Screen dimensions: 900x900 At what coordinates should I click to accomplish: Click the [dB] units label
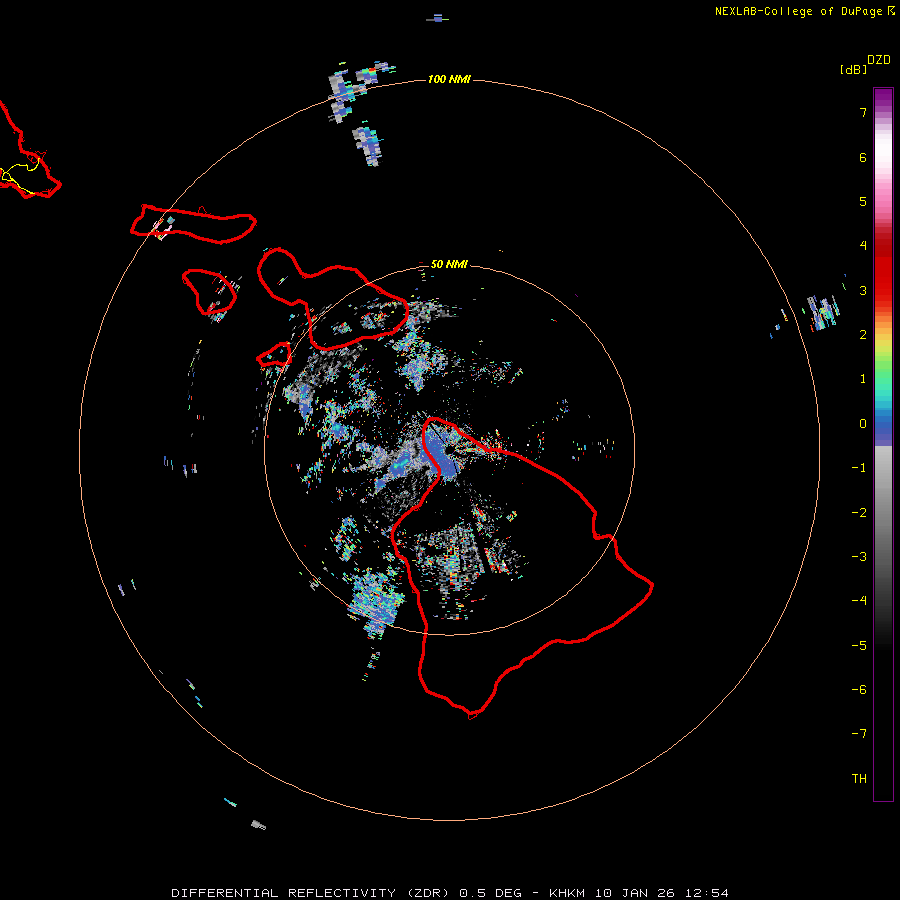[854, 70]
